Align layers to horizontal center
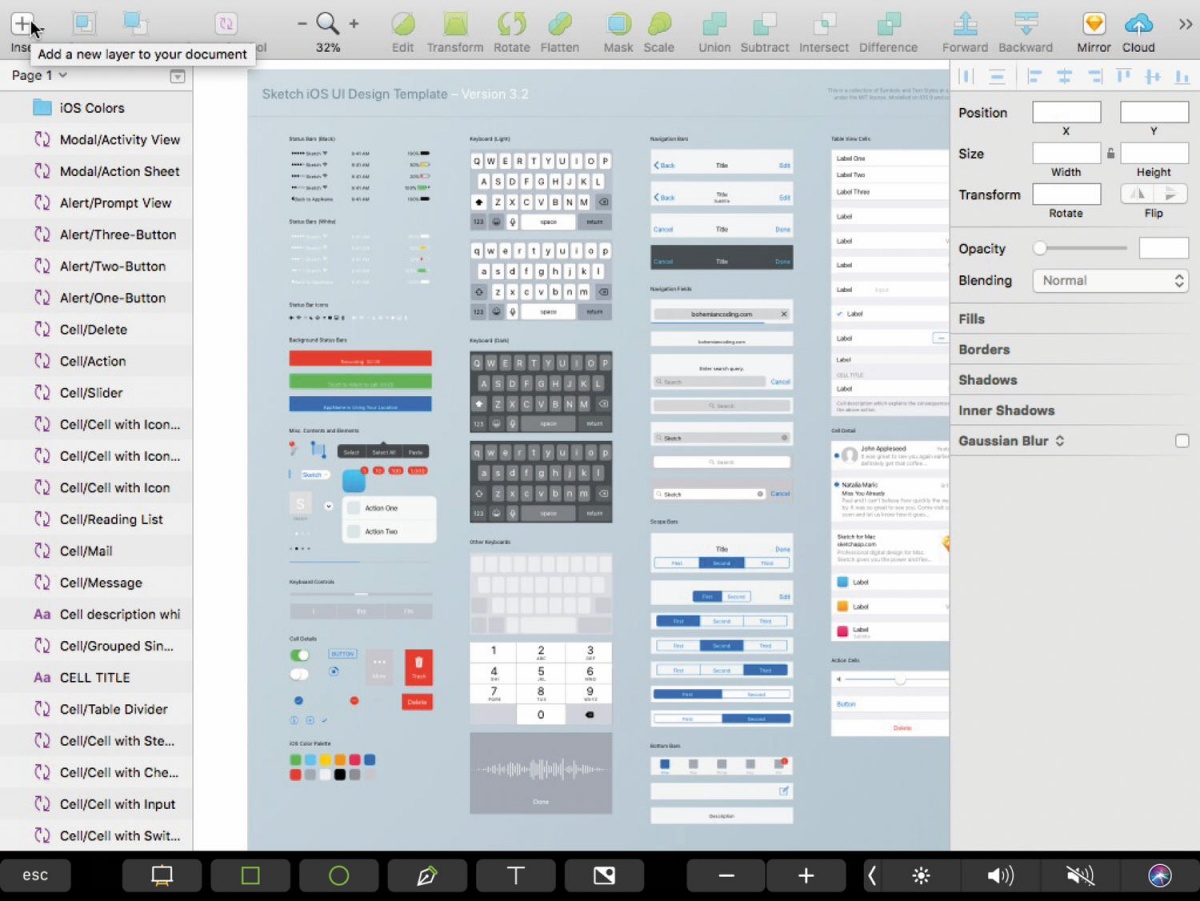This screenshot has height=901, width=1200. tap(1064, 76)
